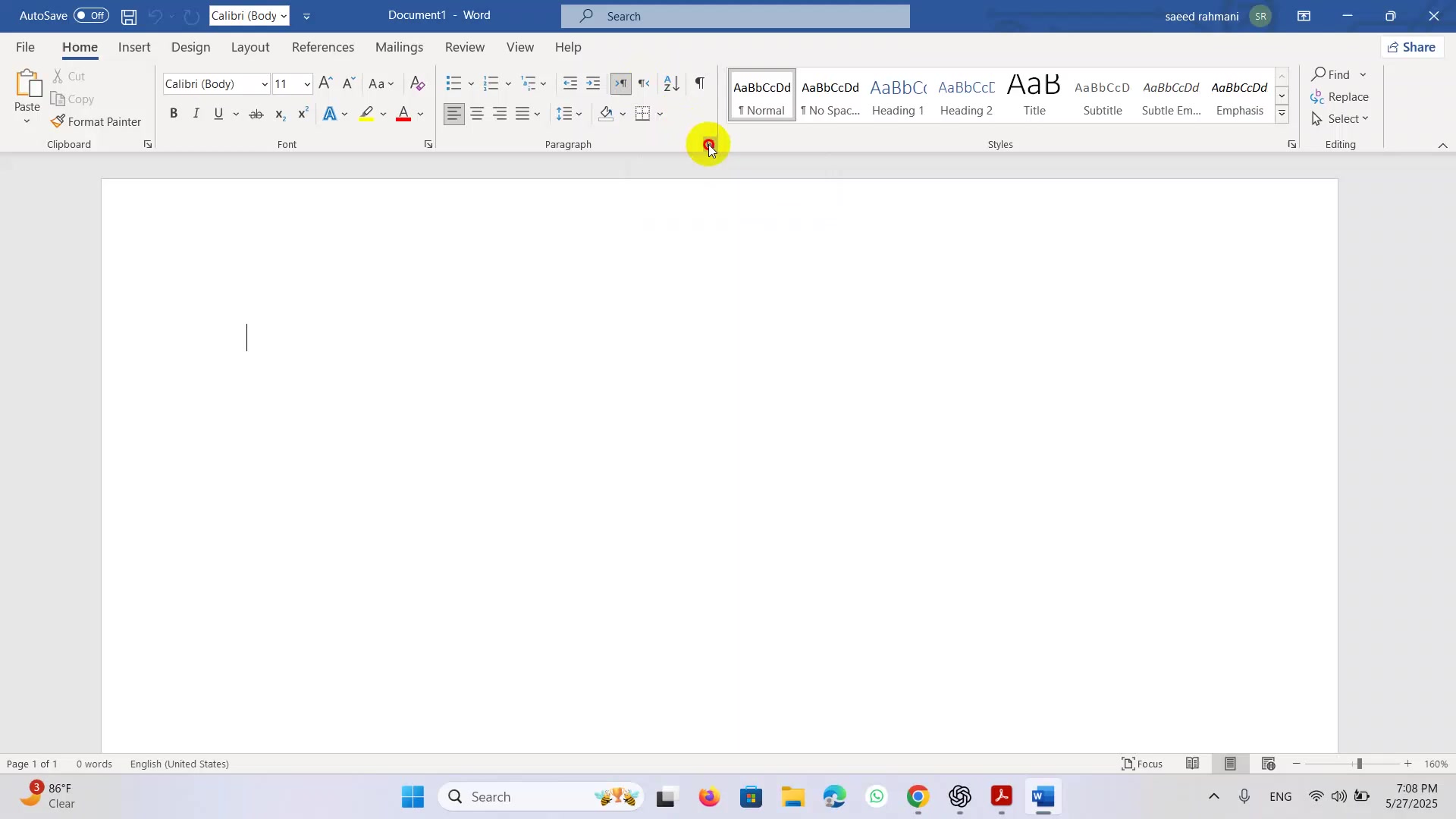Click the Format Painter icon
1456x819 pixels.
58,121
